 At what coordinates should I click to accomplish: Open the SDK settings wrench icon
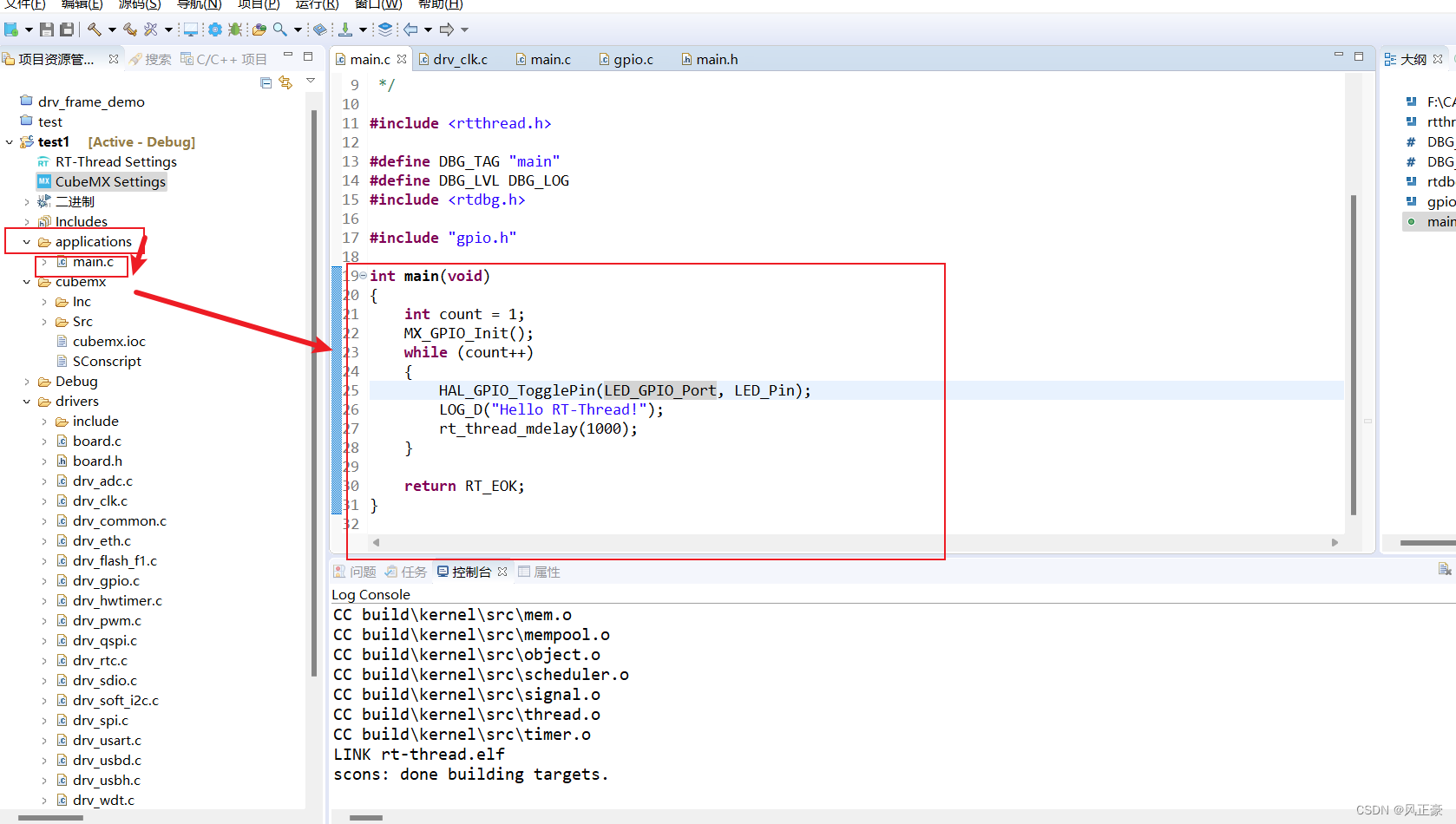[151, 29]
